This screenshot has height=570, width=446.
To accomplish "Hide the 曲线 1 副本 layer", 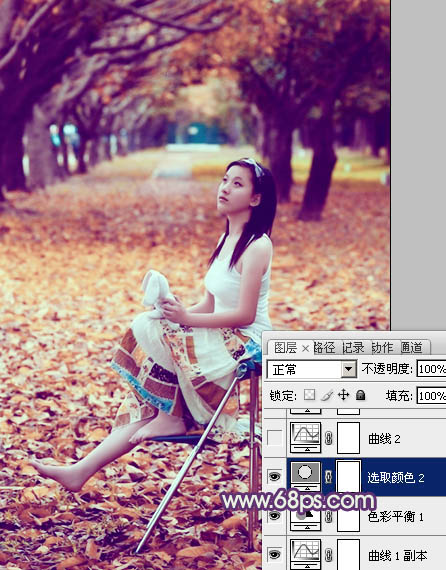I will (x=274, y=555).
